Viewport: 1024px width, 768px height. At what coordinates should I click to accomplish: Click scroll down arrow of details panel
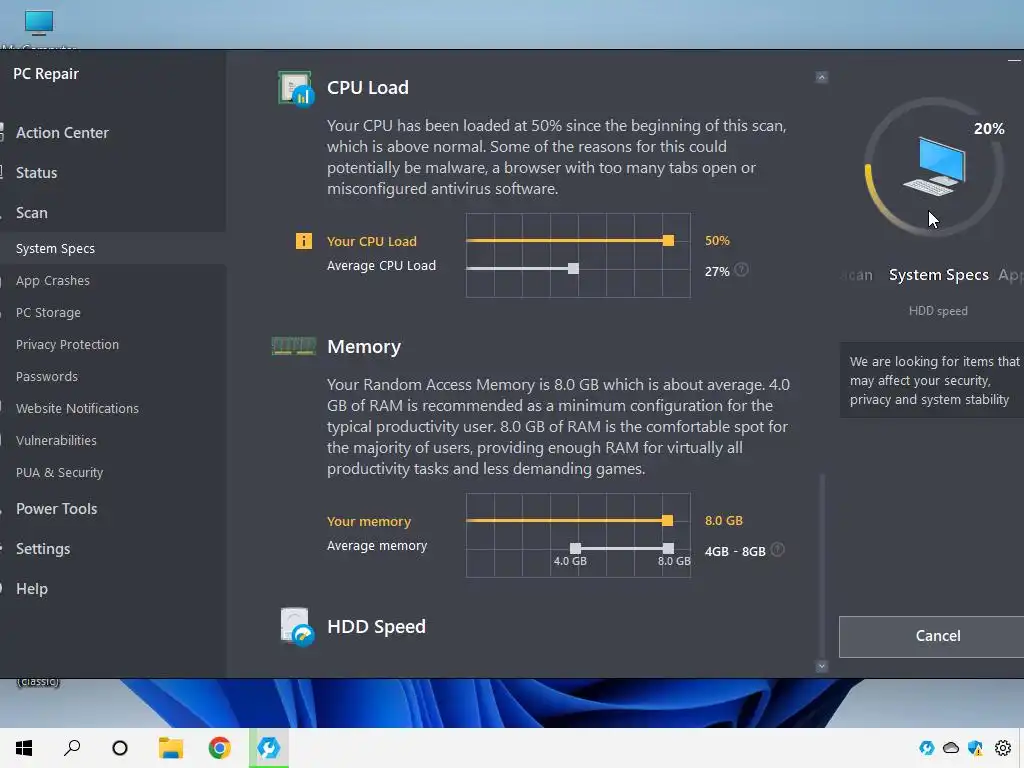click(x=822, y=666)
